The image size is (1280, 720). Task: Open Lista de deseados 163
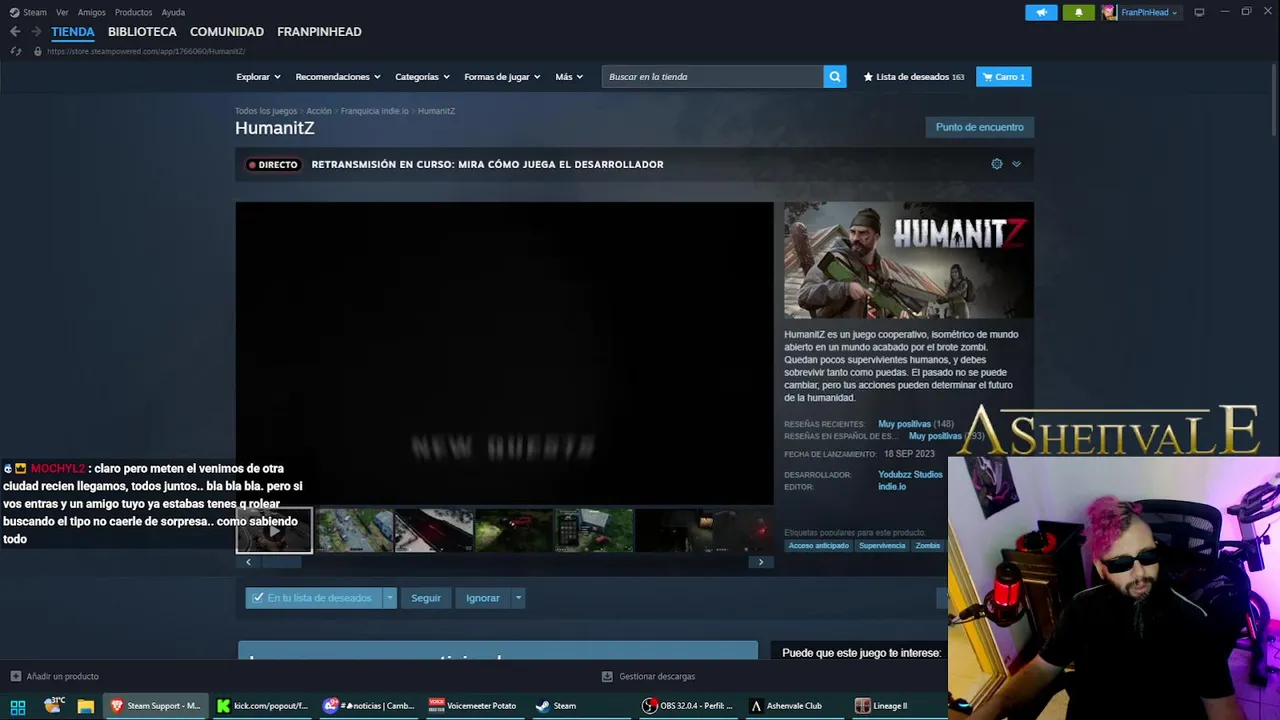coord(914,77)
